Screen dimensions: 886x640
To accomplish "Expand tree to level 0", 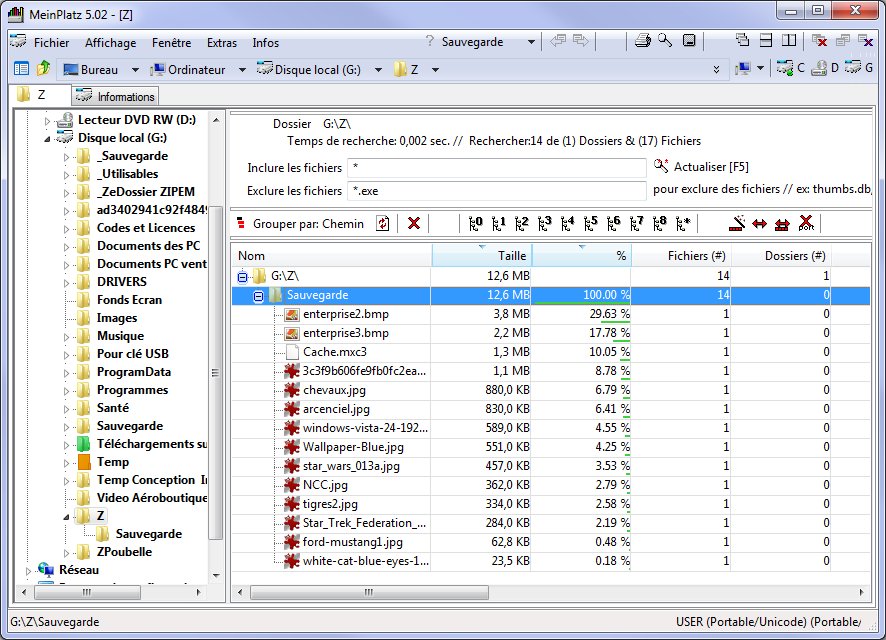I will point(476,224).
